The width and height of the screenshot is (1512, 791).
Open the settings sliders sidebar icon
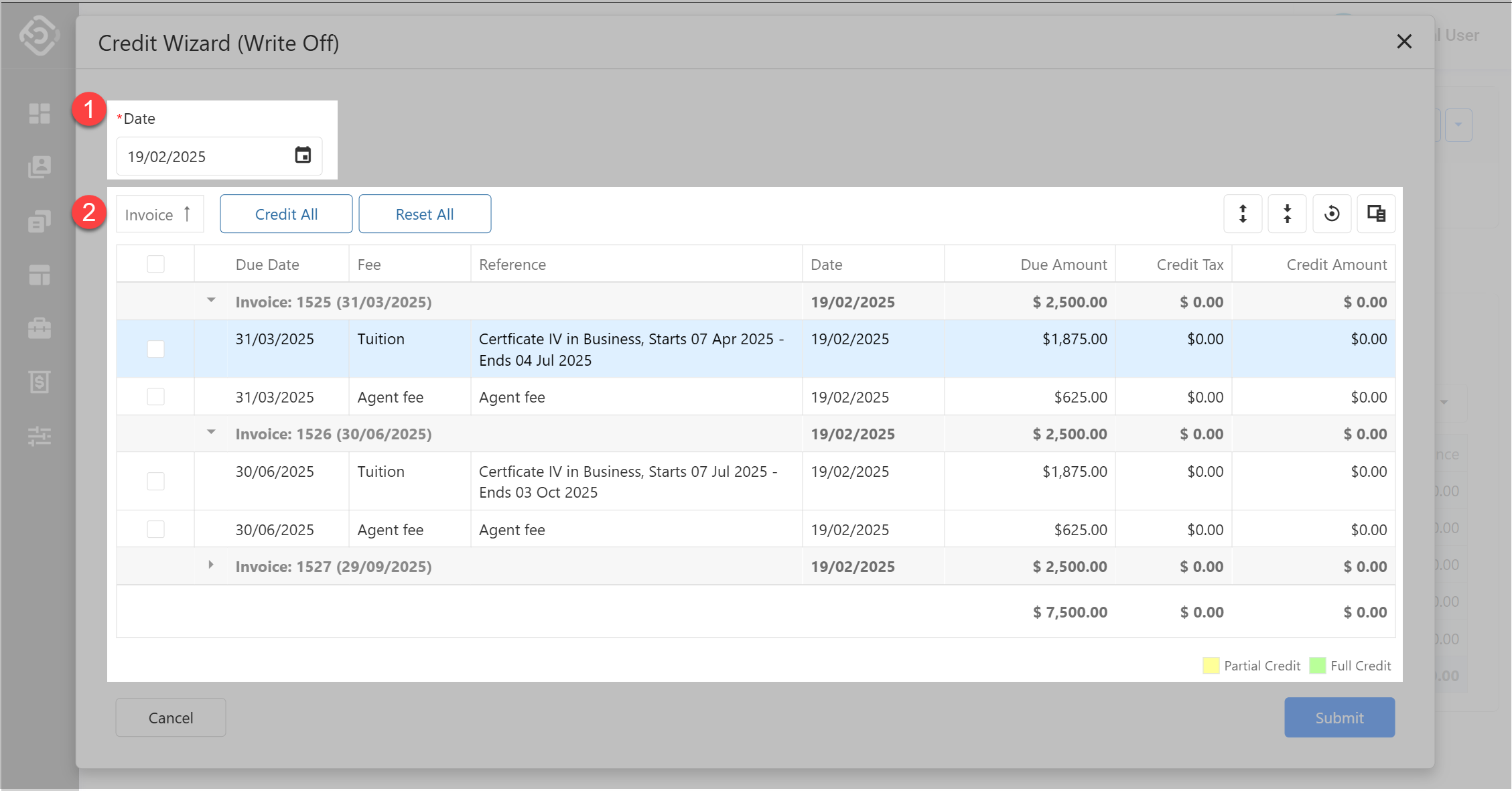click(40, 436)
